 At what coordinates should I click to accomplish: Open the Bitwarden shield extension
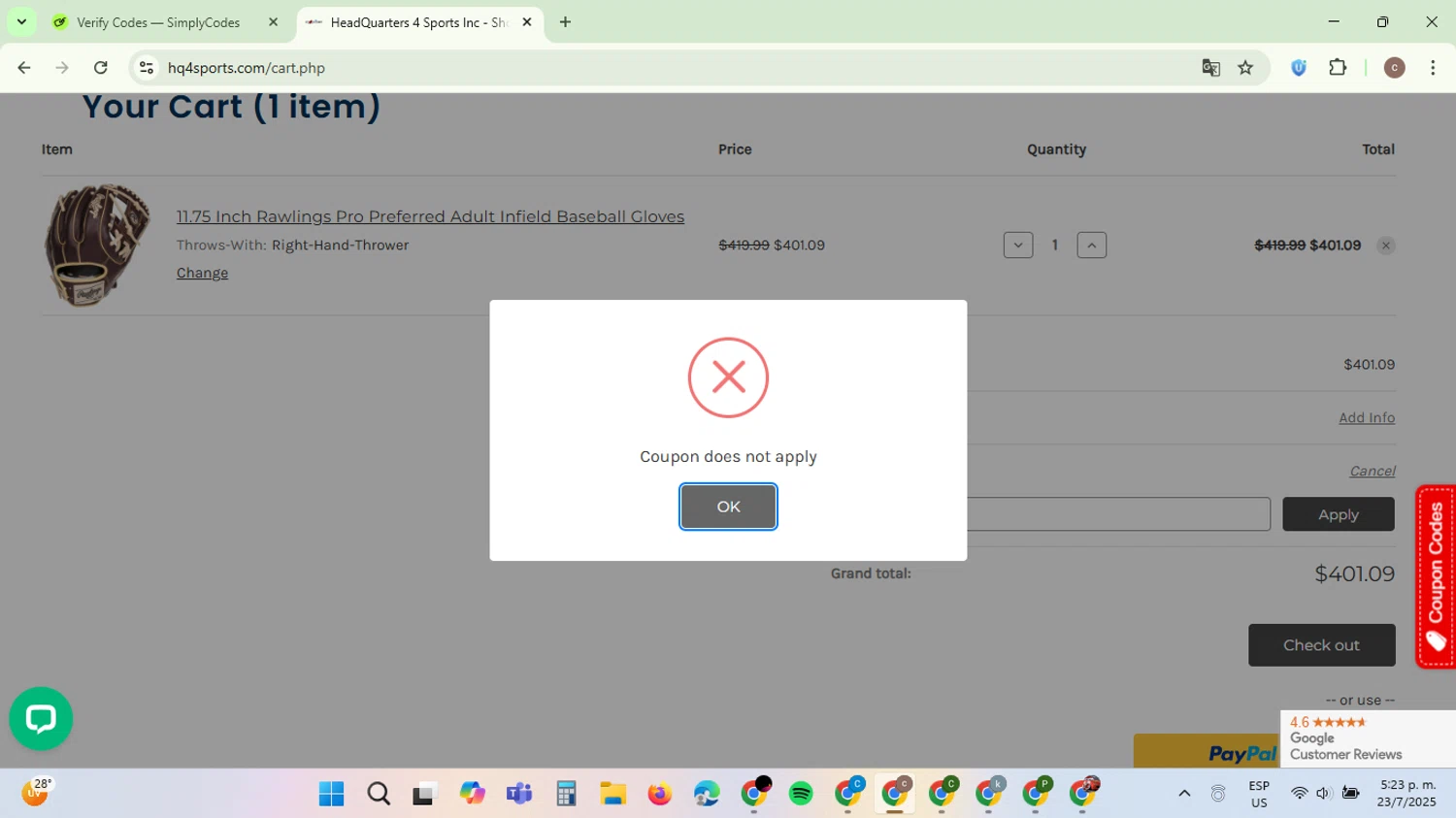coord(1299,68)
